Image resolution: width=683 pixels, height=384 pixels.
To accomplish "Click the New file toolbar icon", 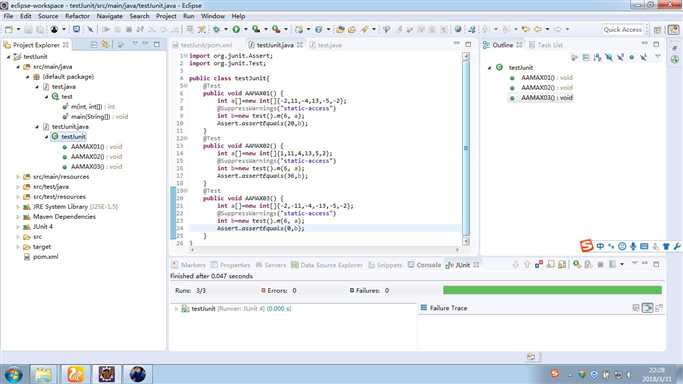I will [9, 29].
